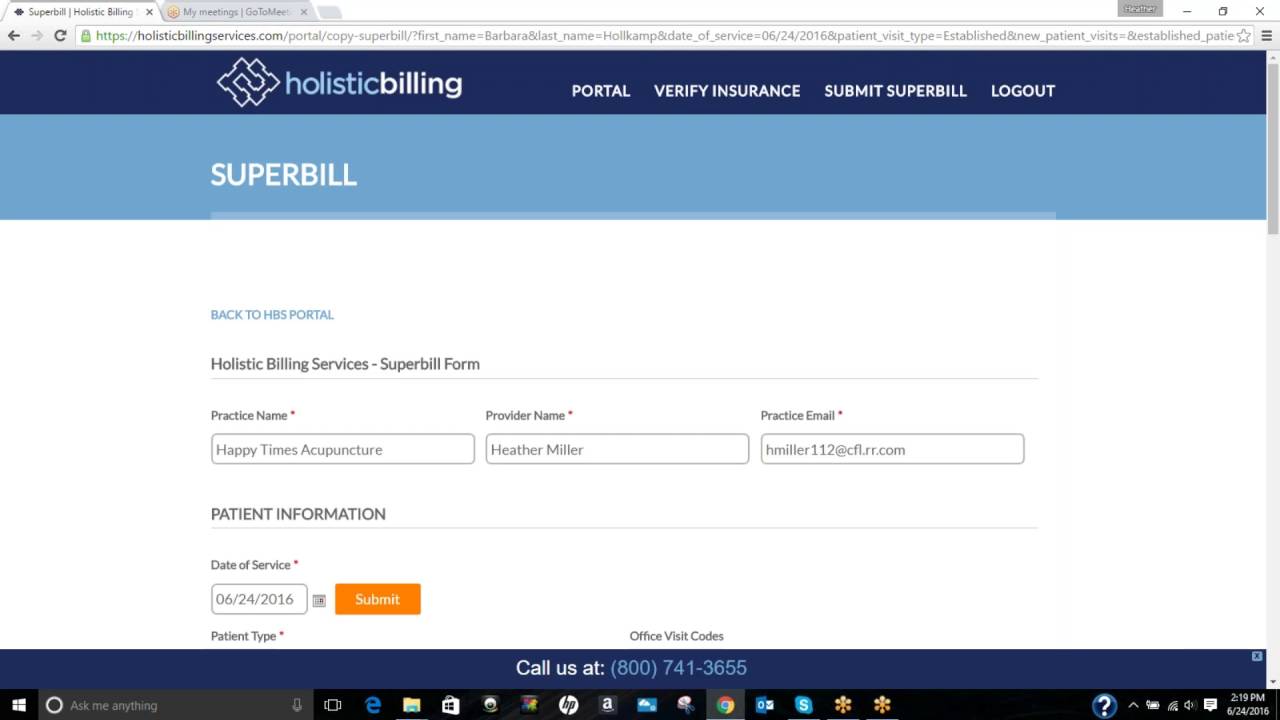Click the battery tray icon
Screen dimensions: 1280x720
[1152, 705]
